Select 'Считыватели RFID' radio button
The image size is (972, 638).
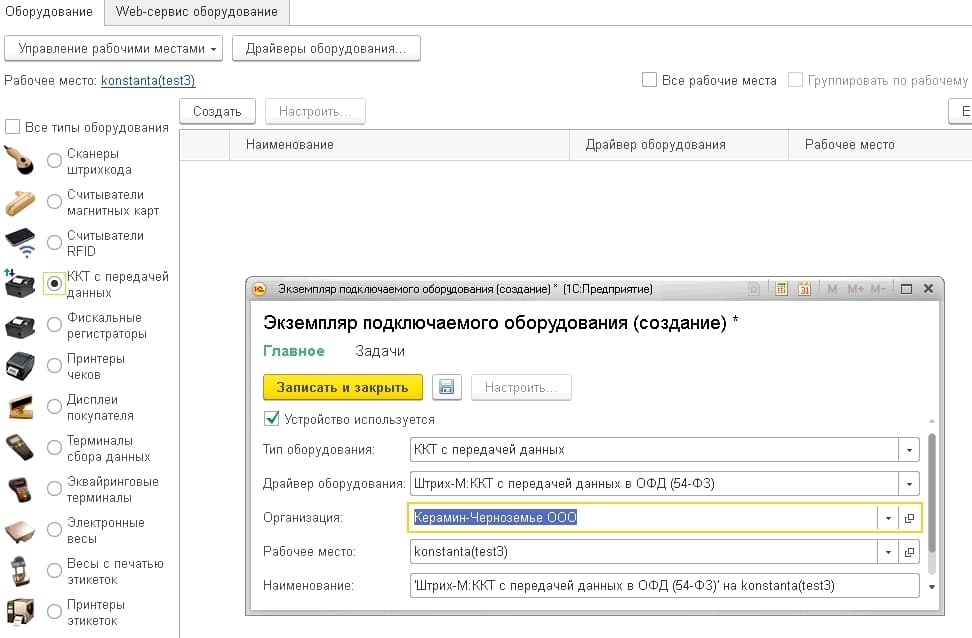point(55,242)
